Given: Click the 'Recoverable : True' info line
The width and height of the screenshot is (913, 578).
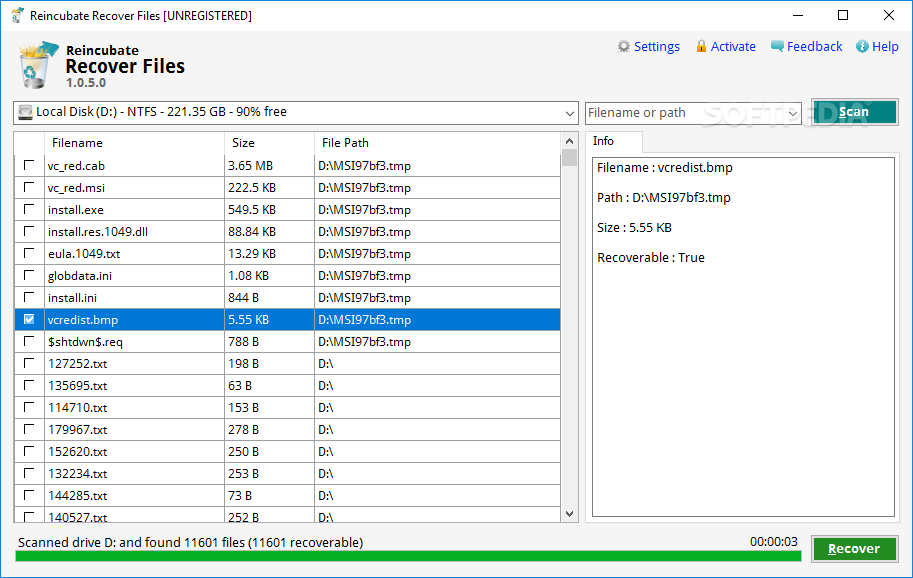Looking at the screenshot, I should pyautogui.click(x=651, y=257).
